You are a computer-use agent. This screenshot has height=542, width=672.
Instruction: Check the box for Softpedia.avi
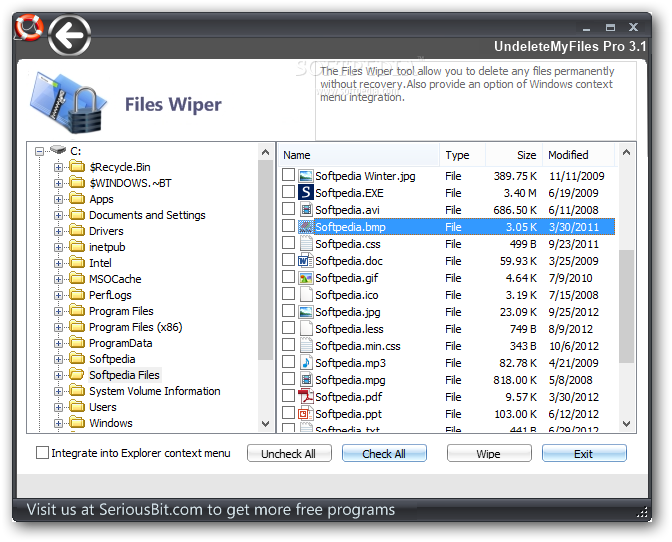(288, 209)
